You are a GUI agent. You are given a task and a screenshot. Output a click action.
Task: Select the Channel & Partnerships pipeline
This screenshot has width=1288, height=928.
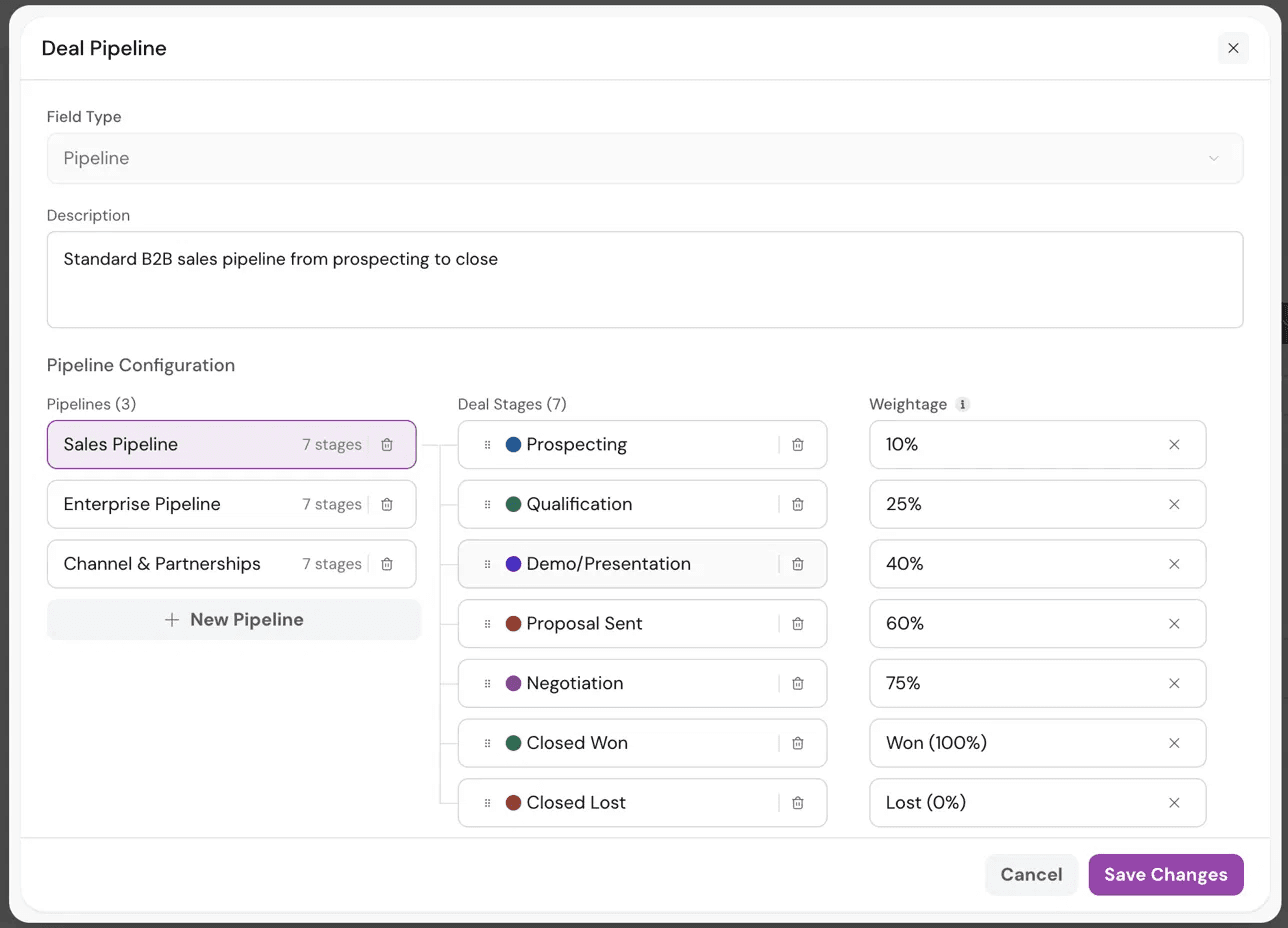(x=232, y=564)
